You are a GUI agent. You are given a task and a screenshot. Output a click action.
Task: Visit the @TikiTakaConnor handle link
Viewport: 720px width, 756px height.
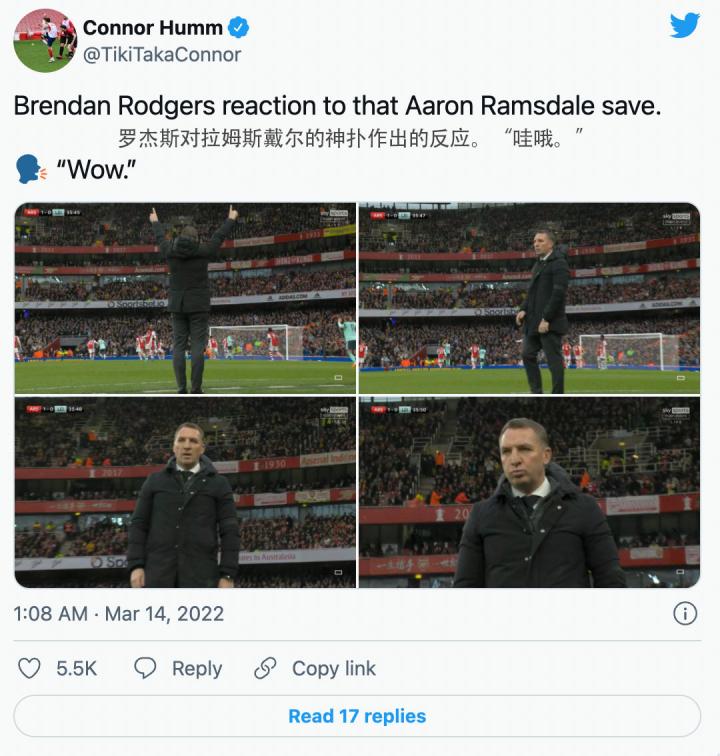pyautogui.click(x=162, y=55)
